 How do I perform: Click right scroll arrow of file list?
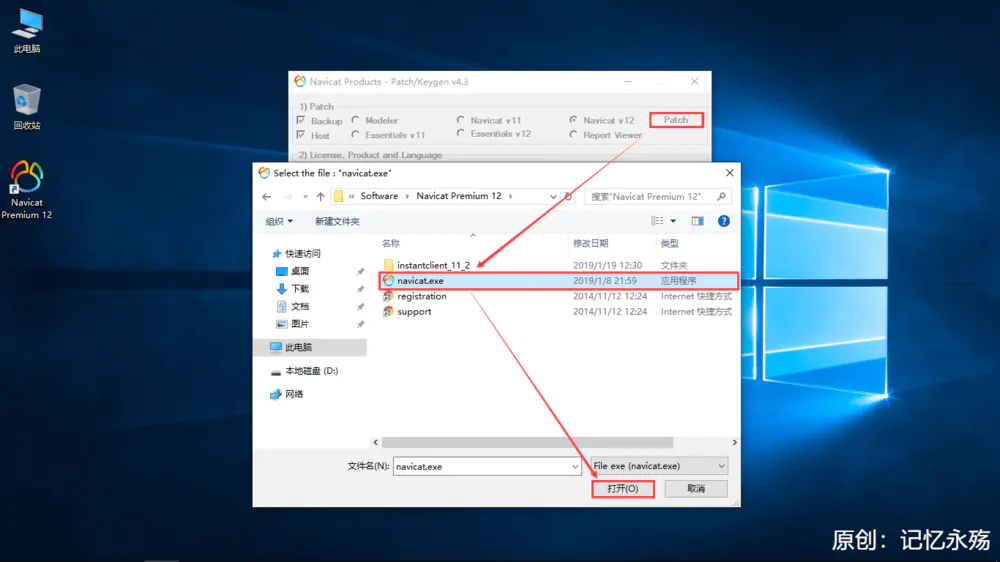pyautogui.click(x=734, y=442)
